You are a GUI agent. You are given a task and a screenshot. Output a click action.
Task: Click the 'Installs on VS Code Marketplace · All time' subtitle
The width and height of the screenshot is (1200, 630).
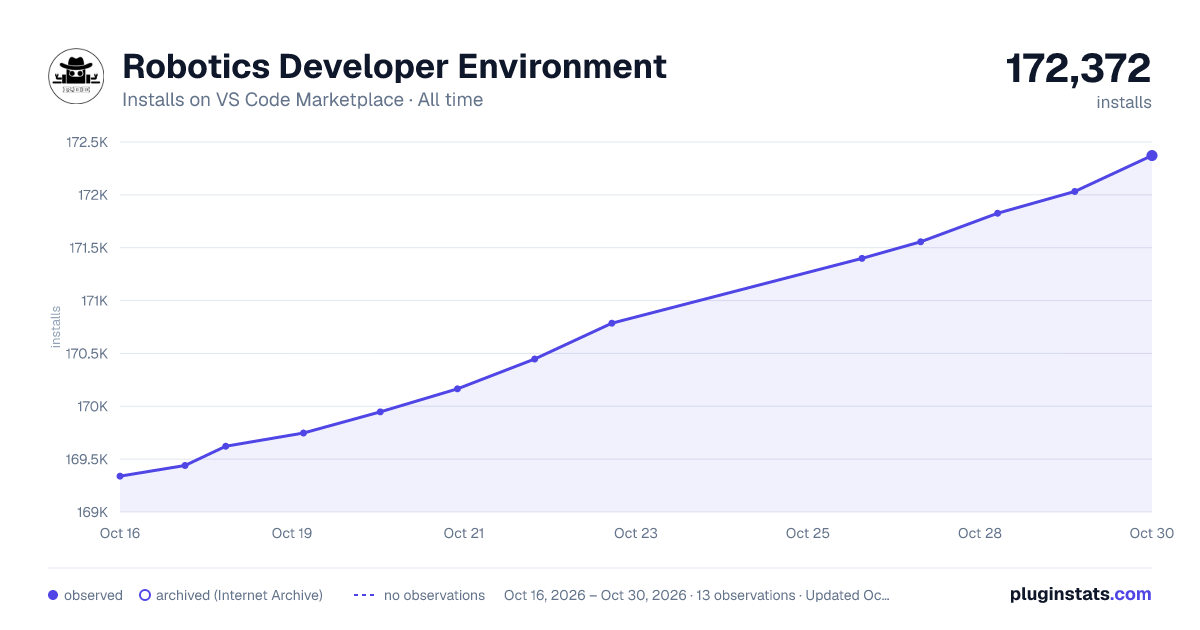(302, 100)
